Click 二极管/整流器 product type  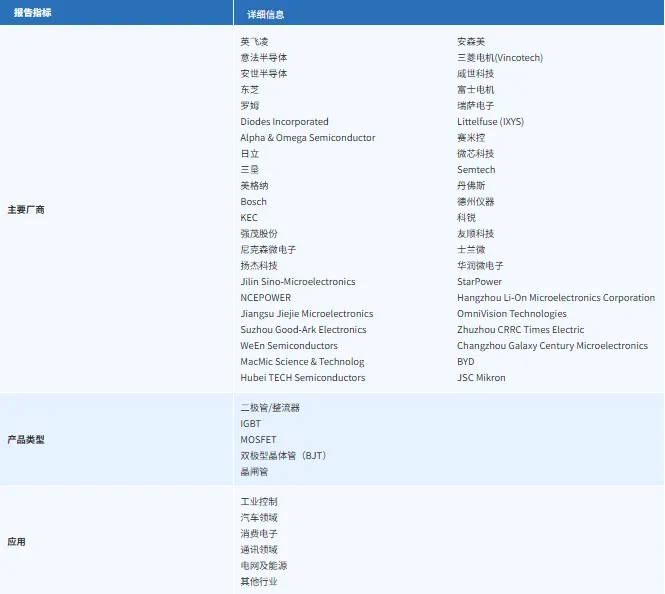(270, 408)
